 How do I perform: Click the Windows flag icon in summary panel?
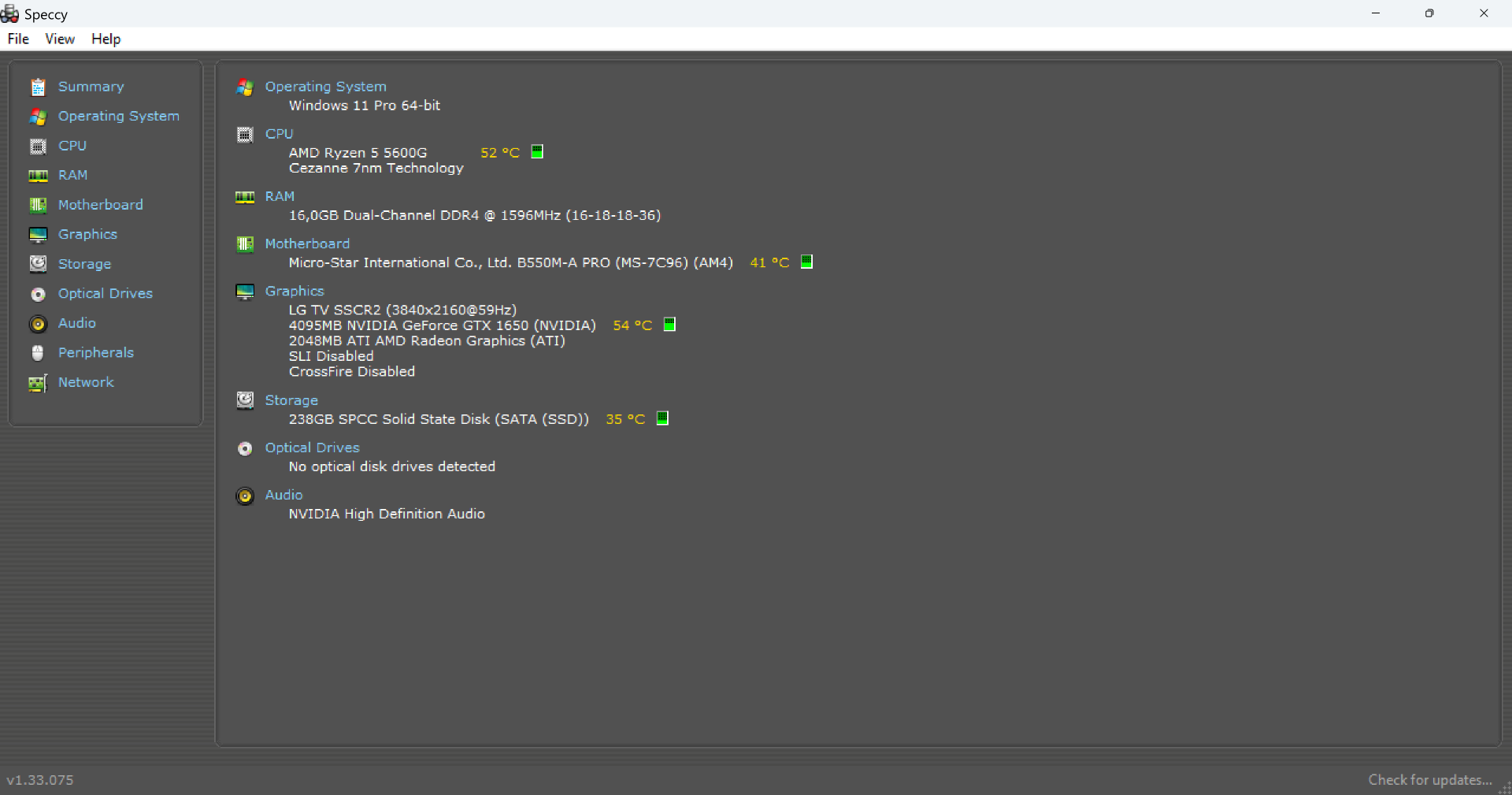[245, 87]
